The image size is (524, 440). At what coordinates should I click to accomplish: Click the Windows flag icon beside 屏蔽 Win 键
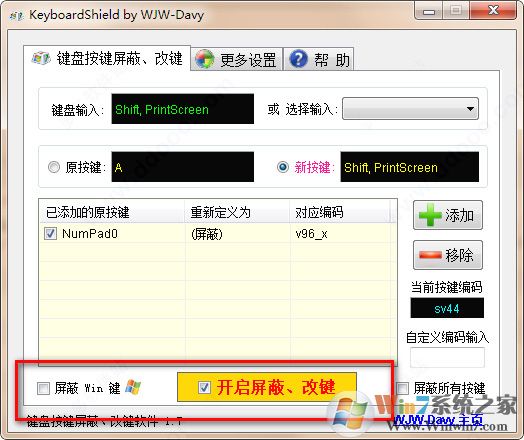pos(133,388)
